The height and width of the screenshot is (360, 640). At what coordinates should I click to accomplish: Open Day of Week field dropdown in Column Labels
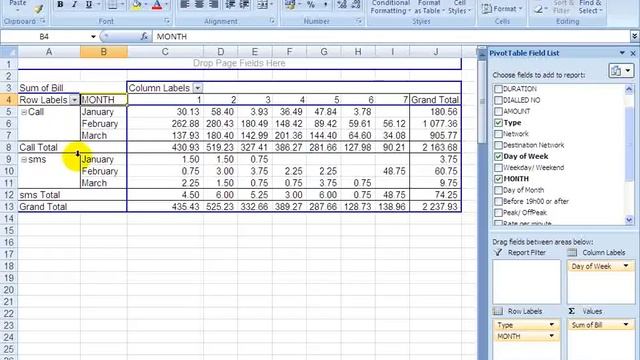(x=626, y=266)
